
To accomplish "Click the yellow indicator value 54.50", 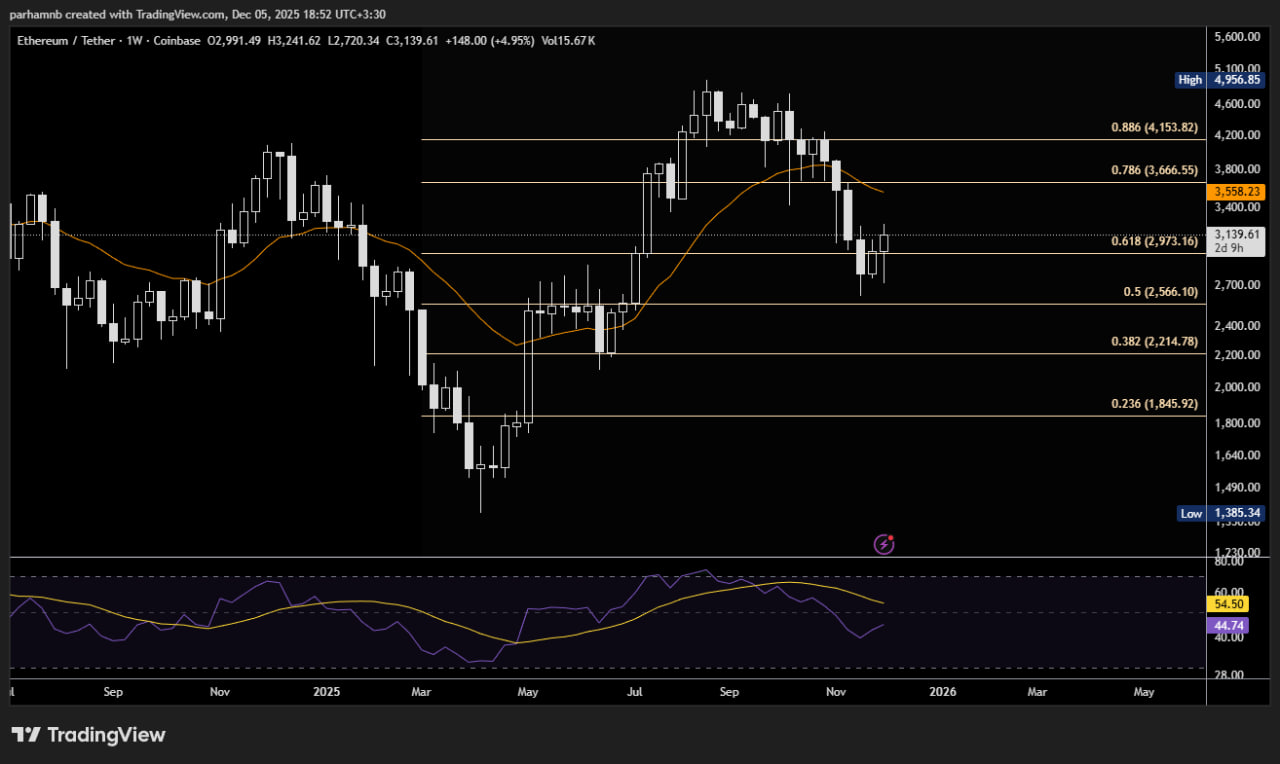I will 1228,603.
